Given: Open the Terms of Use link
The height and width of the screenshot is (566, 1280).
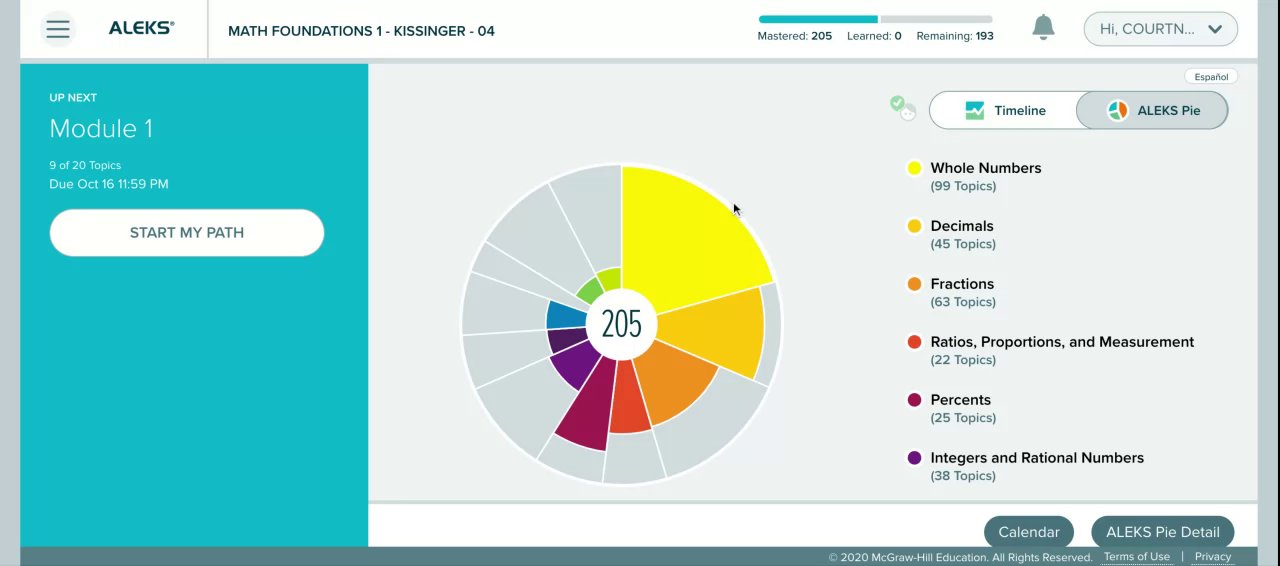Looking at the screenshot, I should (x=1136, y=557).
